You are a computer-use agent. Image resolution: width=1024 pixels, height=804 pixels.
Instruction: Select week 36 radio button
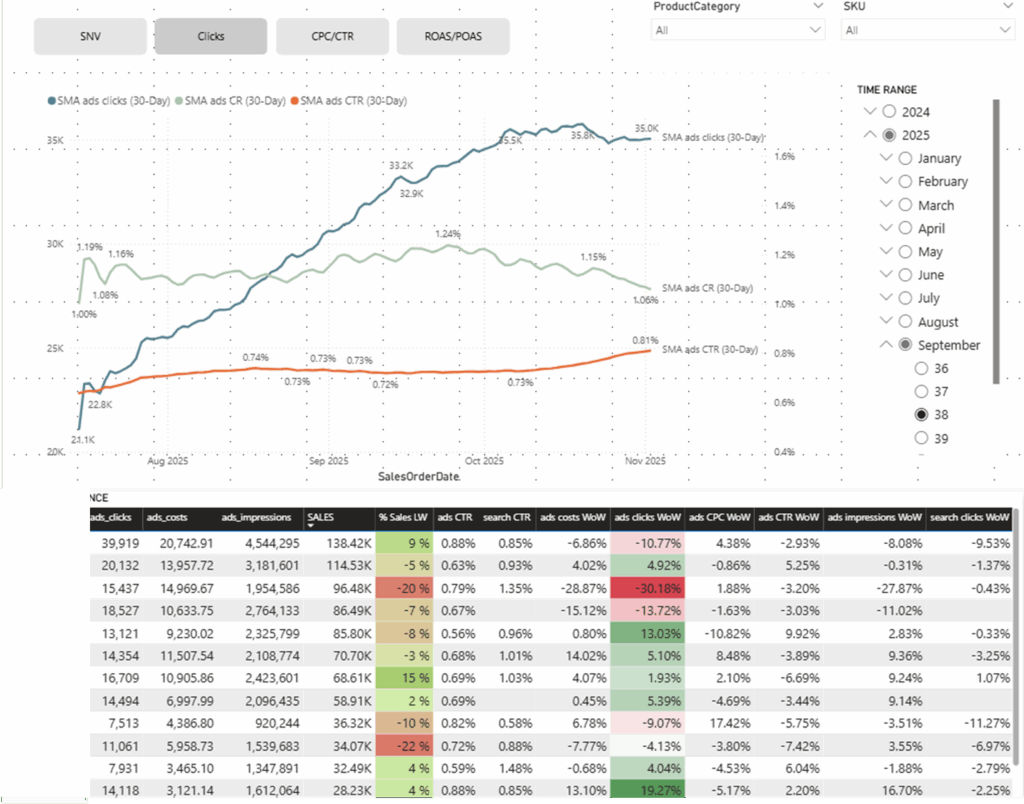coord(924,368)
